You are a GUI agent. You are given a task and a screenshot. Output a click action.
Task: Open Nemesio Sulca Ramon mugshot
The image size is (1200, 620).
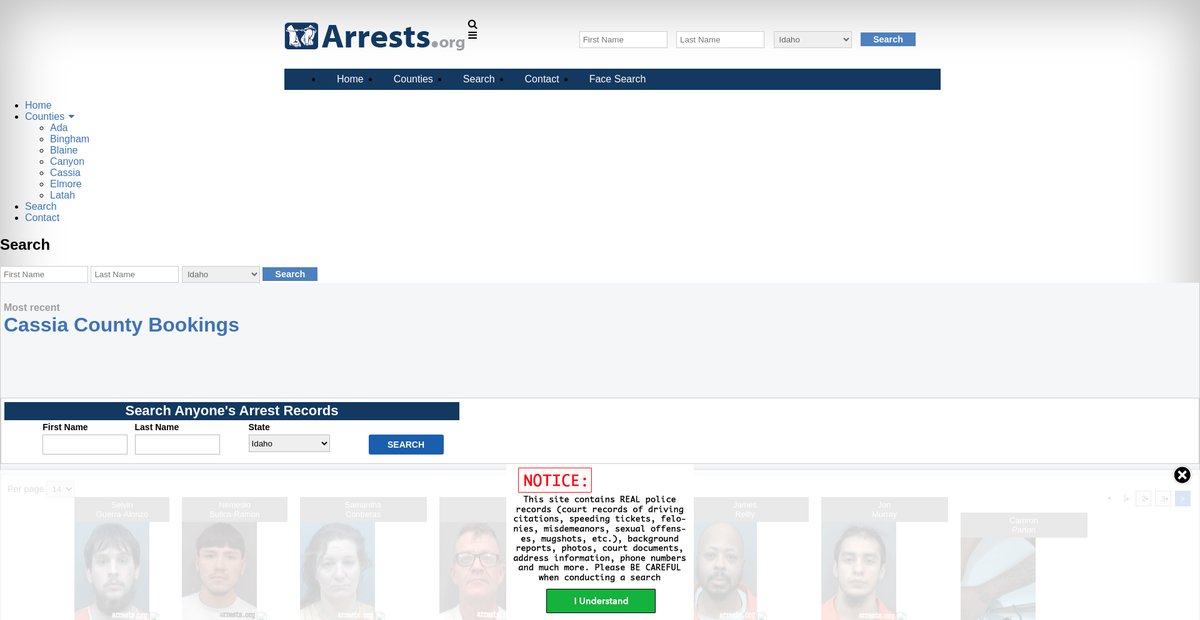[x=219, y=571]
